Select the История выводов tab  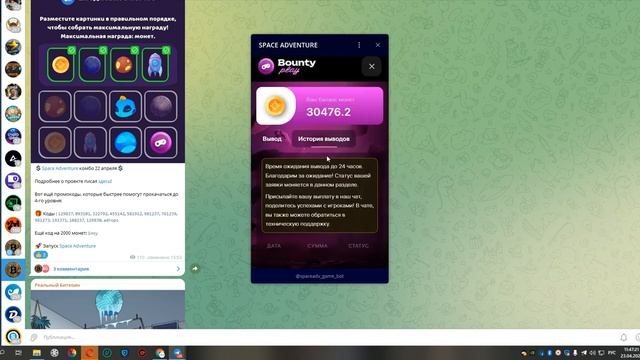[x=324, y=139]
